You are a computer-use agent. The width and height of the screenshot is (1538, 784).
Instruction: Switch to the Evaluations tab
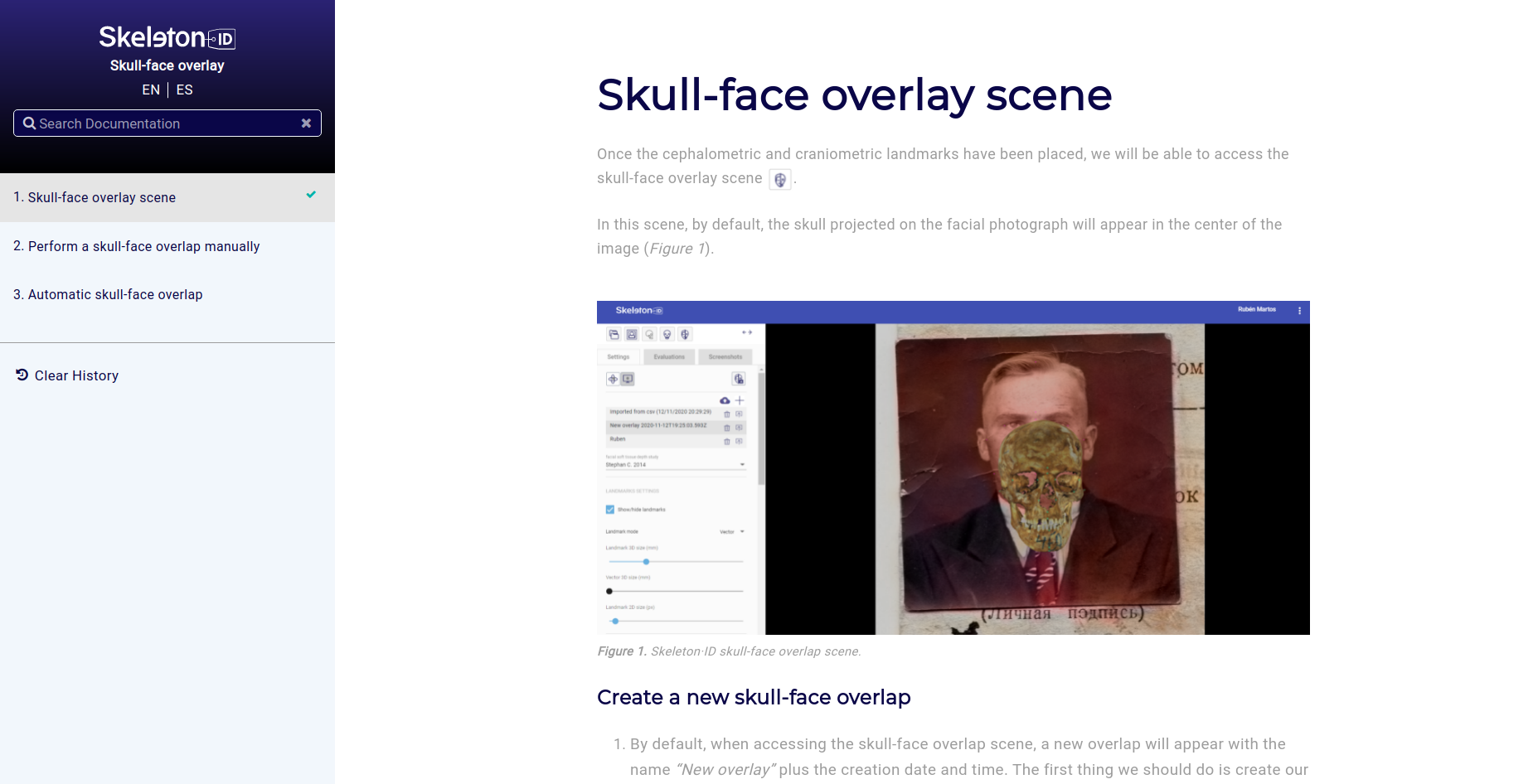(x=669, y=356)
